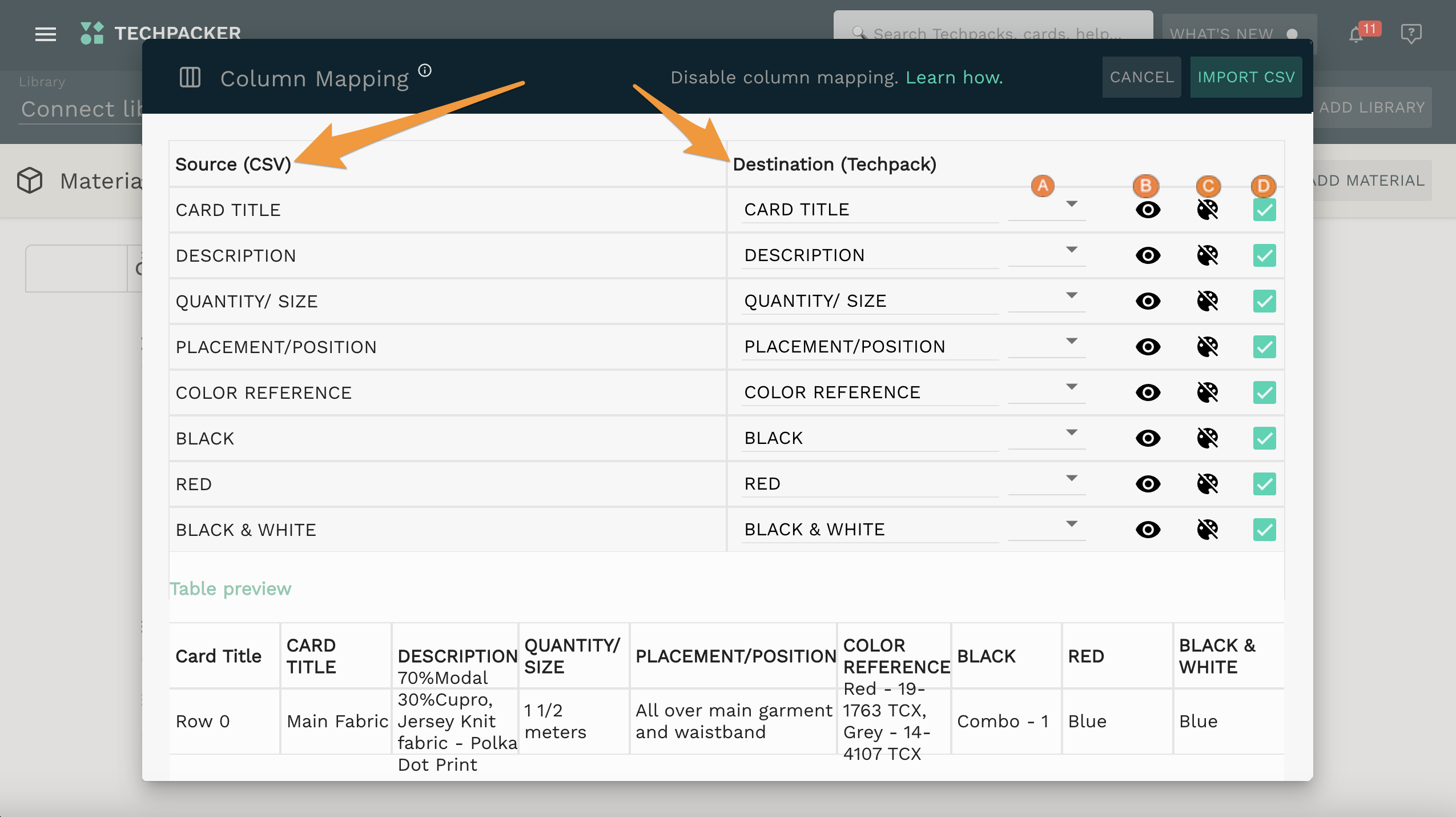Toggle visibility eye for DESCRIPTION row
The height and width of the screenshot is (817, 1456).
(x=1148, y=255)
